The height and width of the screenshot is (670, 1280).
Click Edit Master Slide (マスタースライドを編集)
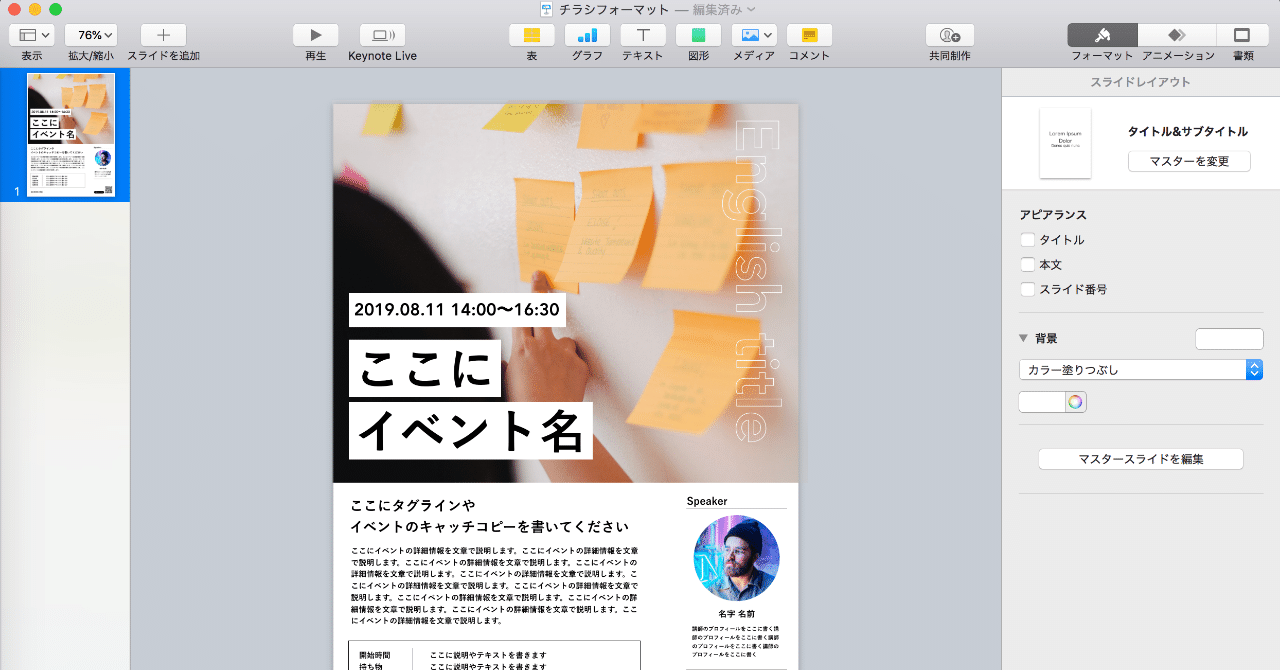[1141, 459]
